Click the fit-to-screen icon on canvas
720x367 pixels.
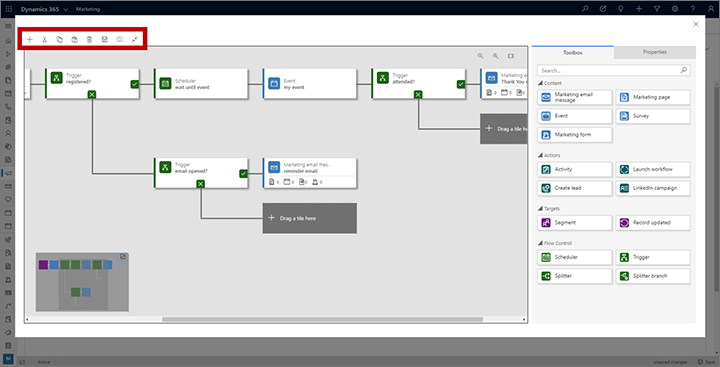[511, 56]
